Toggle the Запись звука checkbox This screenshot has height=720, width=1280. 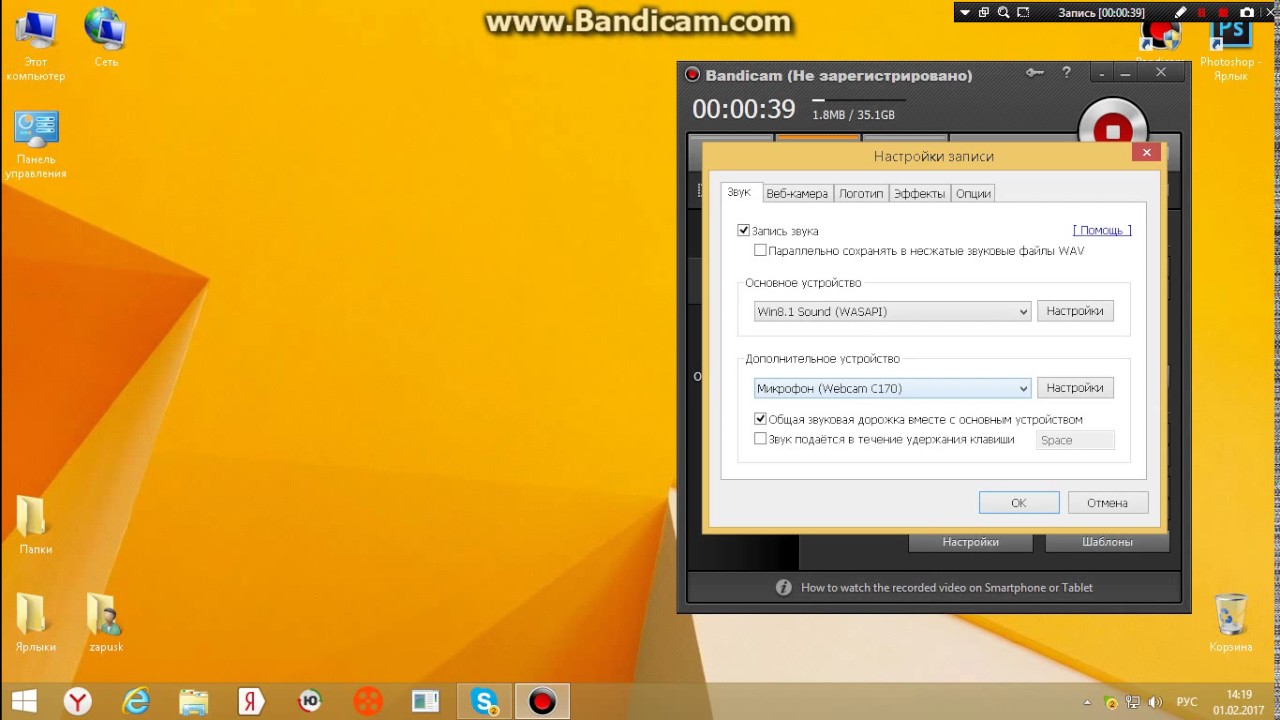click(744, 230)
